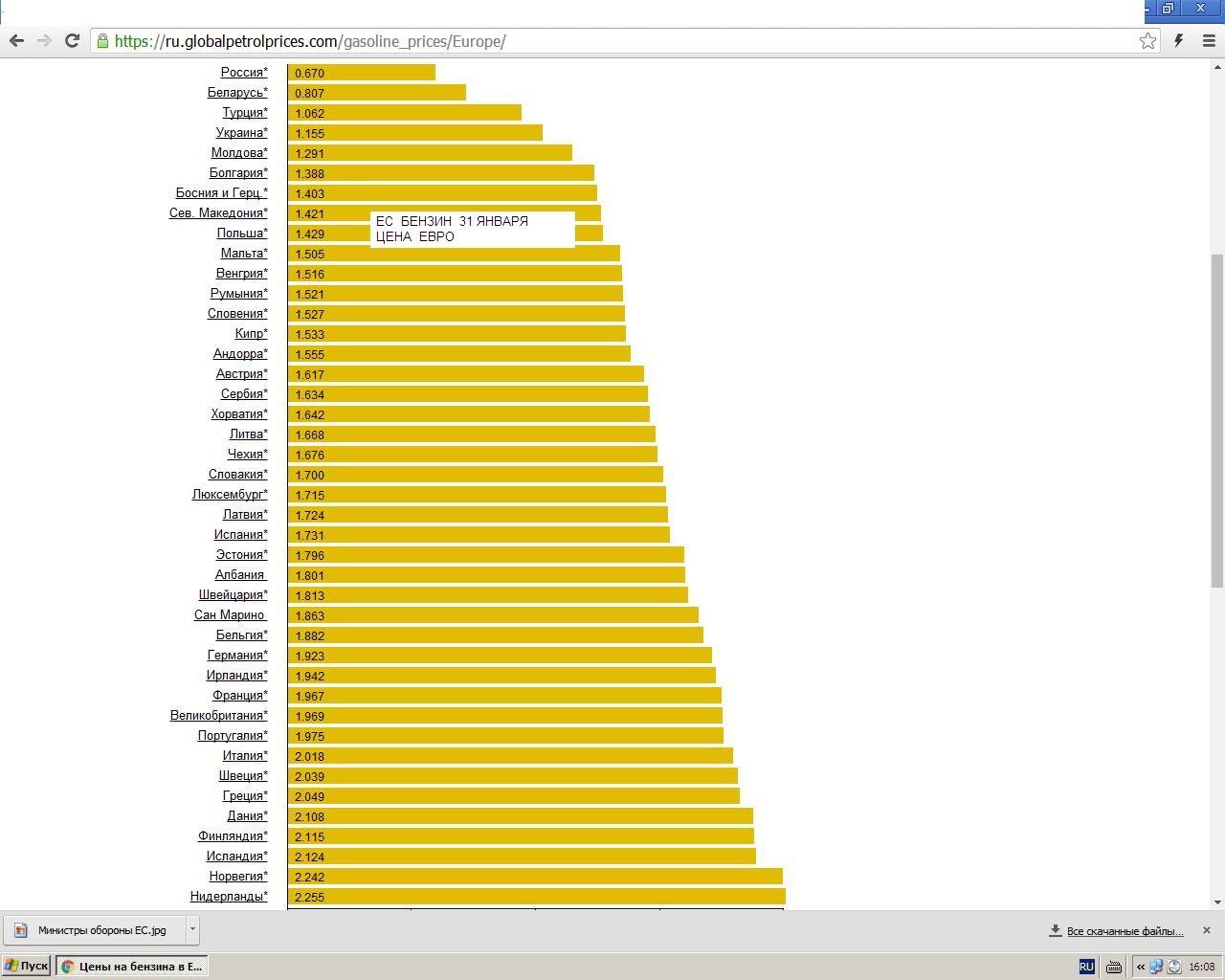Open the Польша country link
The width and height of the screenshot is (1225, 980).
(242, 233)
